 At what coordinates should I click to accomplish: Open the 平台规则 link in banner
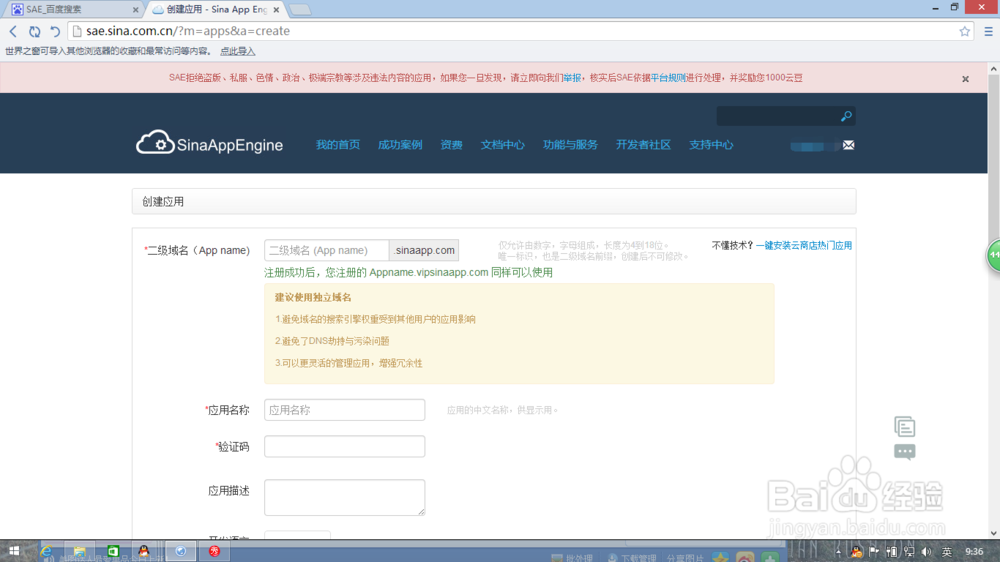(x=668, y=78)
